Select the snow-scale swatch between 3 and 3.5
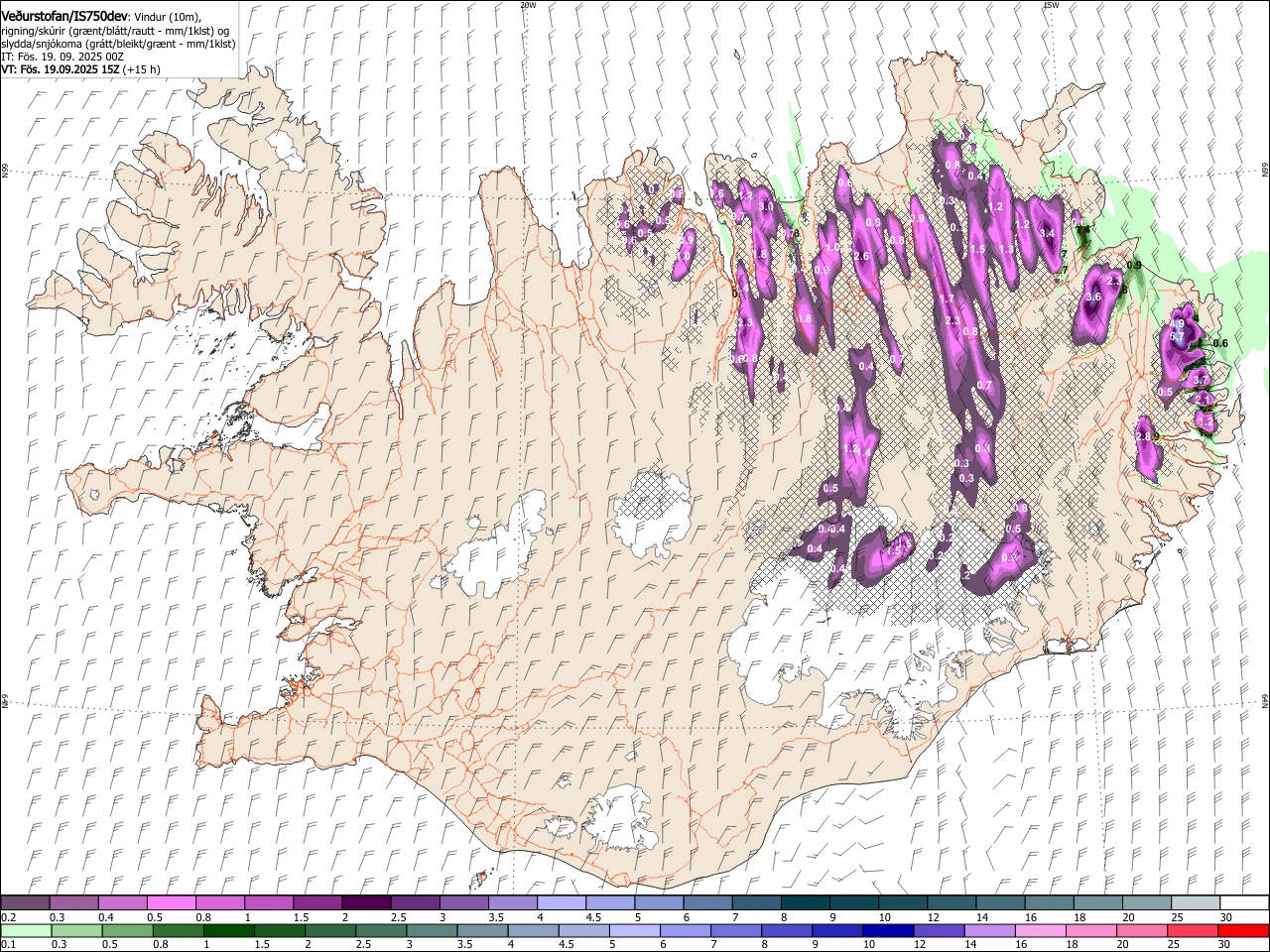 462,903
